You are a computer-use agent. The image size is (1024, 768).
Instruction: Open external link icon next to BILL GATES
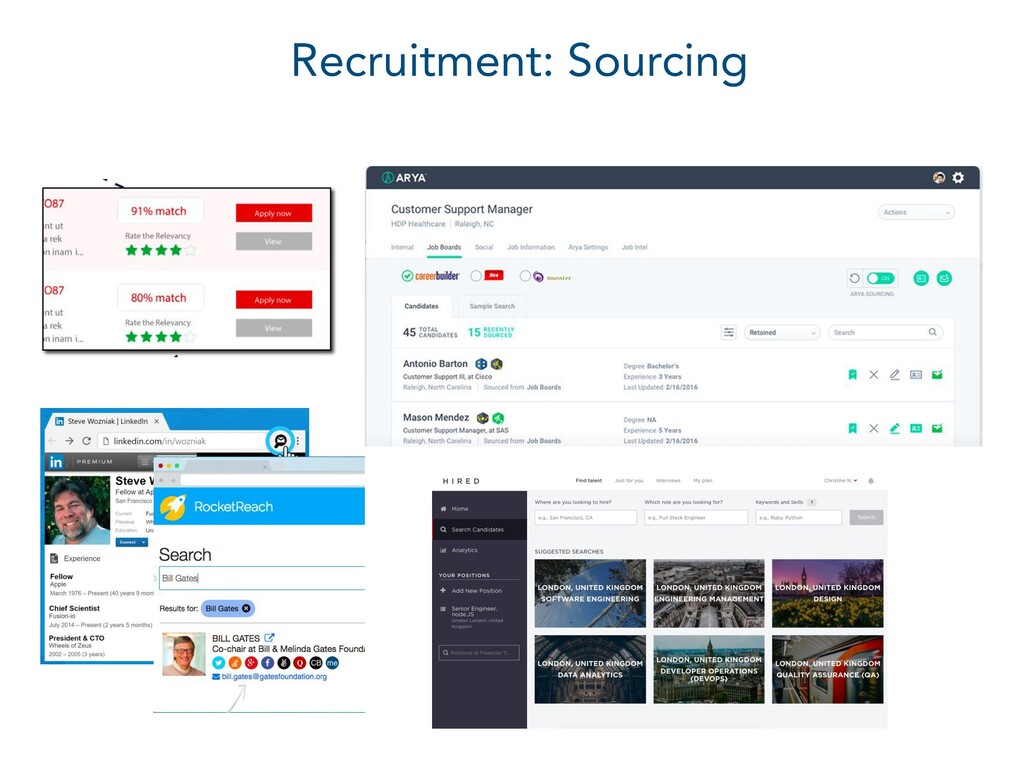(x=269, y=638)
